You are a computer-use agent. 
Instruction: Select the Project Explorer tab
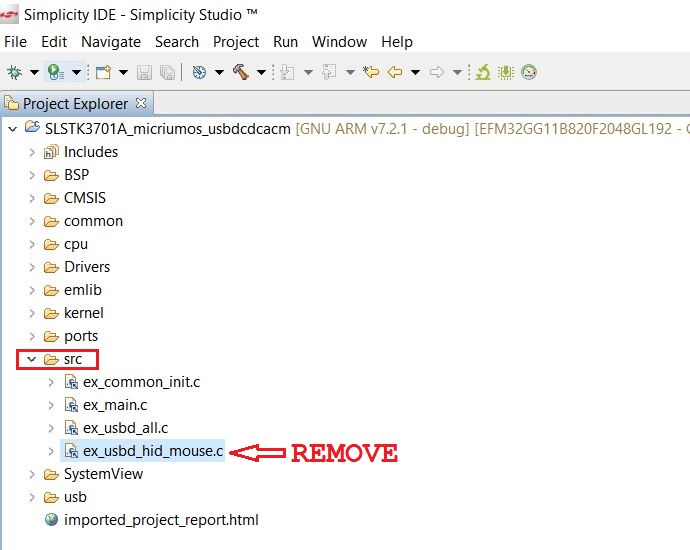point(75,104)
